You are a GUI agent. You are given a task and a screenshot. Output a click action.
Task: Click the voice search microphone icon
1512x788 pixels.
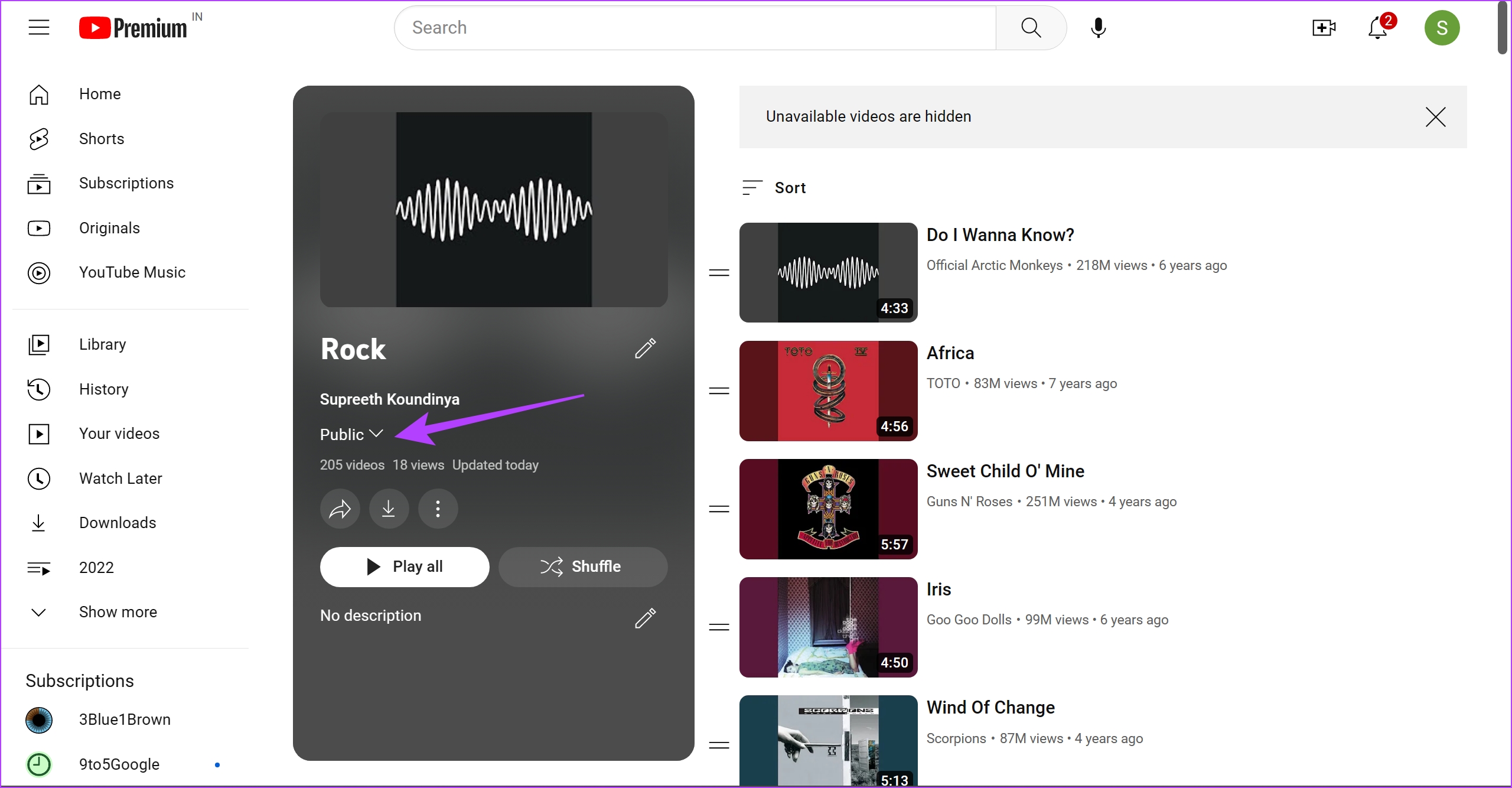point(1098,28)
